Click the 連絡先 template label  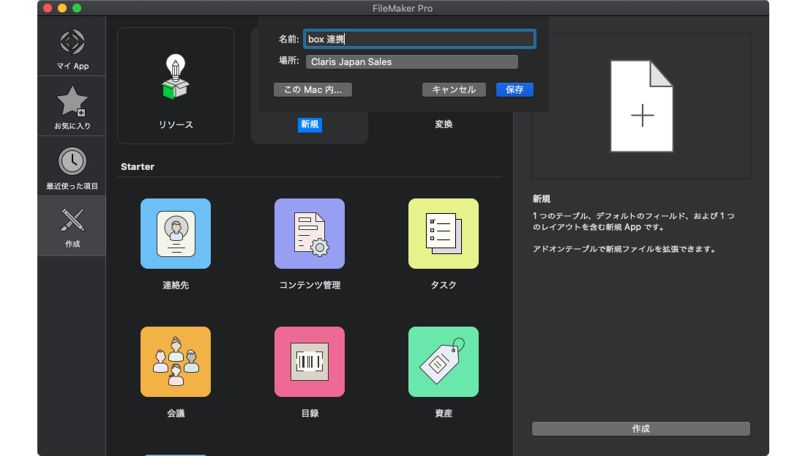(x=176, y=285)
